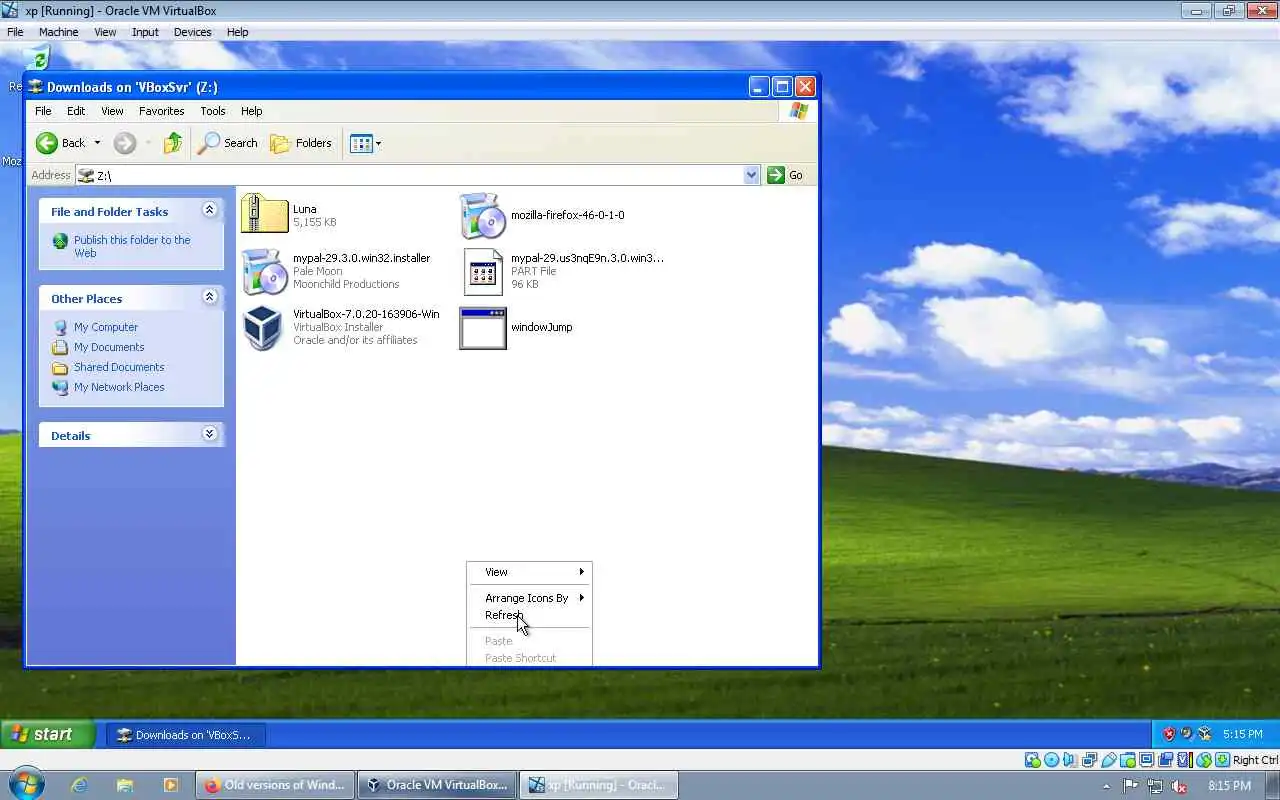Screen dimensions: 1280x800
Task: Switch to Oracle VM VirtualBox Manager taskbar button
Action: [437, 785]
